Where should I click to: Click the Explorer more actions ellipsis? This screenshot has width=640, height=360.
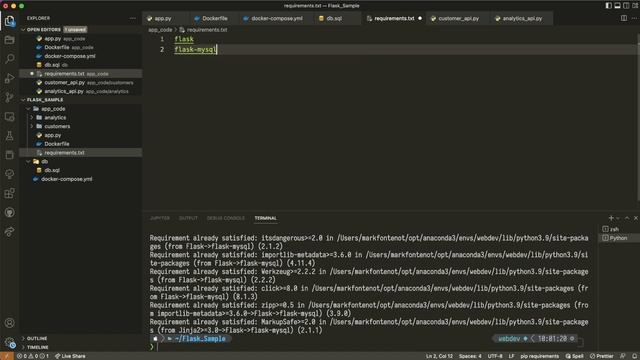133,18
